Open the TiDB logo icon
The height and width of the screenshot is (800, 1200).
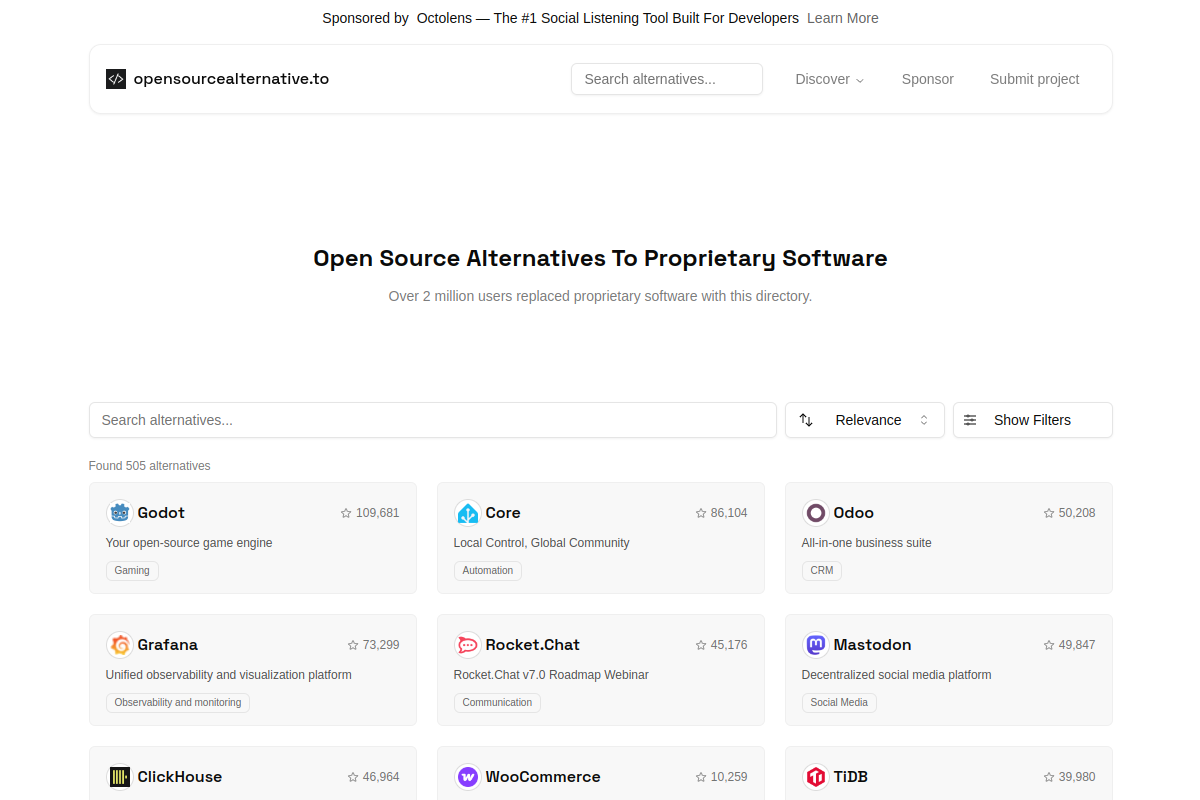coord(816,777)
